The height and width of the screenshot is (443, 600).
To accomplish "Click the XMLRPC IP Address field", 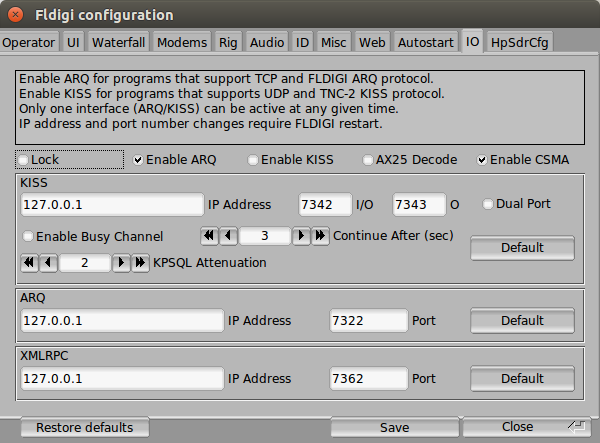I will pos(122,379).
